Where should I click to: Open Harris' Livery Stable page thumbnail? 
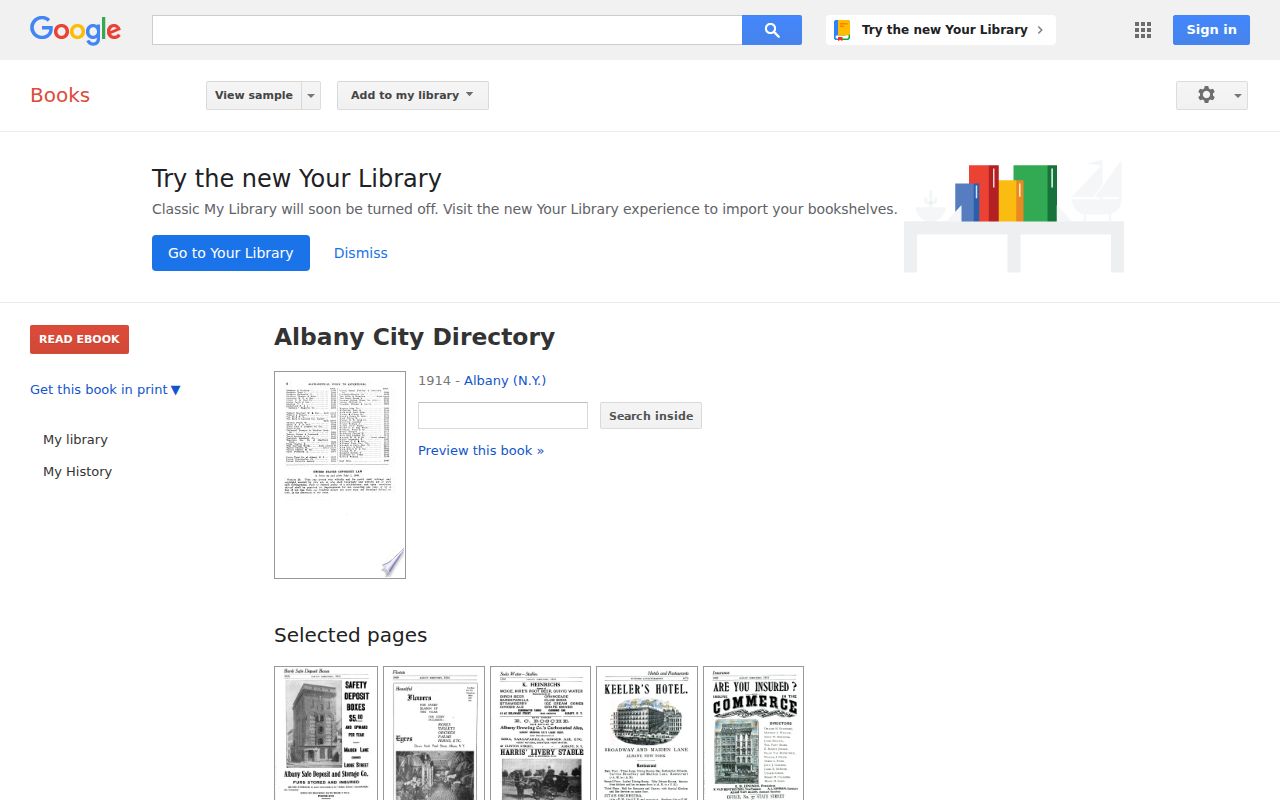click(540, 733)
